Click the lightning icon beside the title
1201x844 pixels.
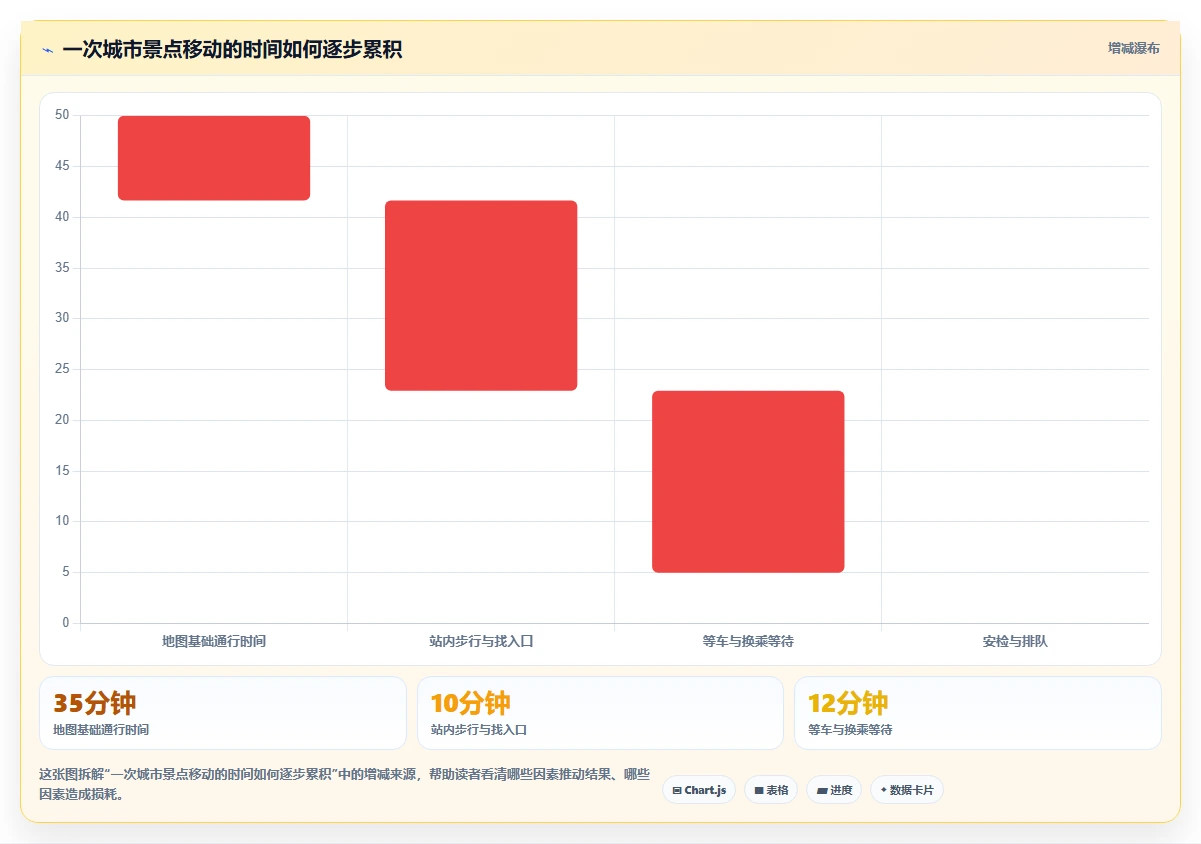pyautogui.click(x=47, y=49)
